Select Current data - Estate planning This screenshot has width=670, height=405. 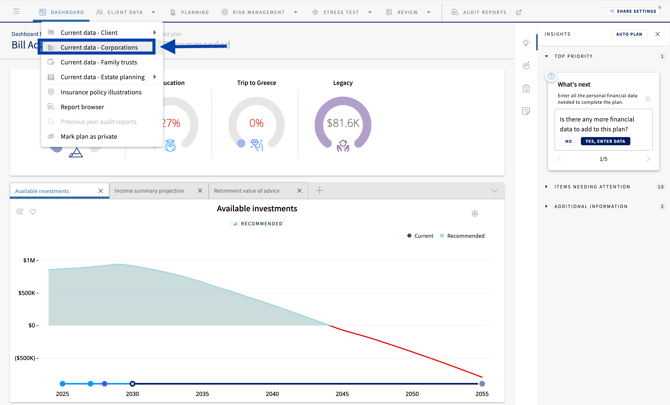click(102, 77)
